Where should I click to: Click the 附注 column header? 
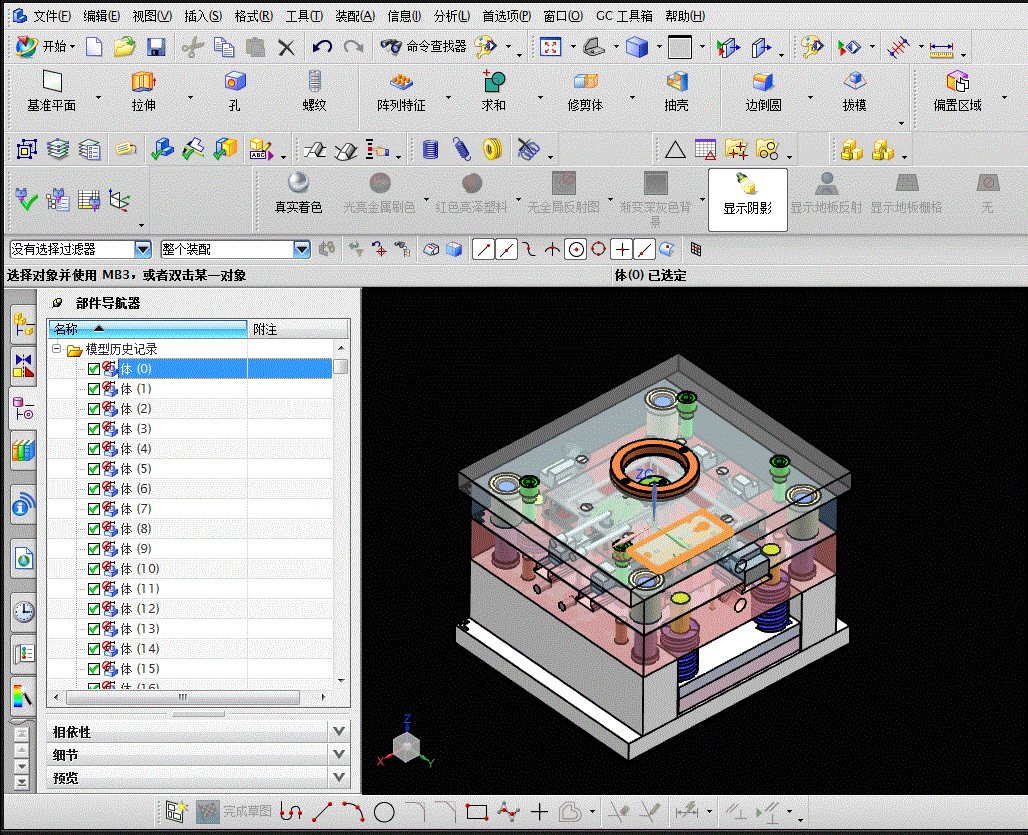298,329
